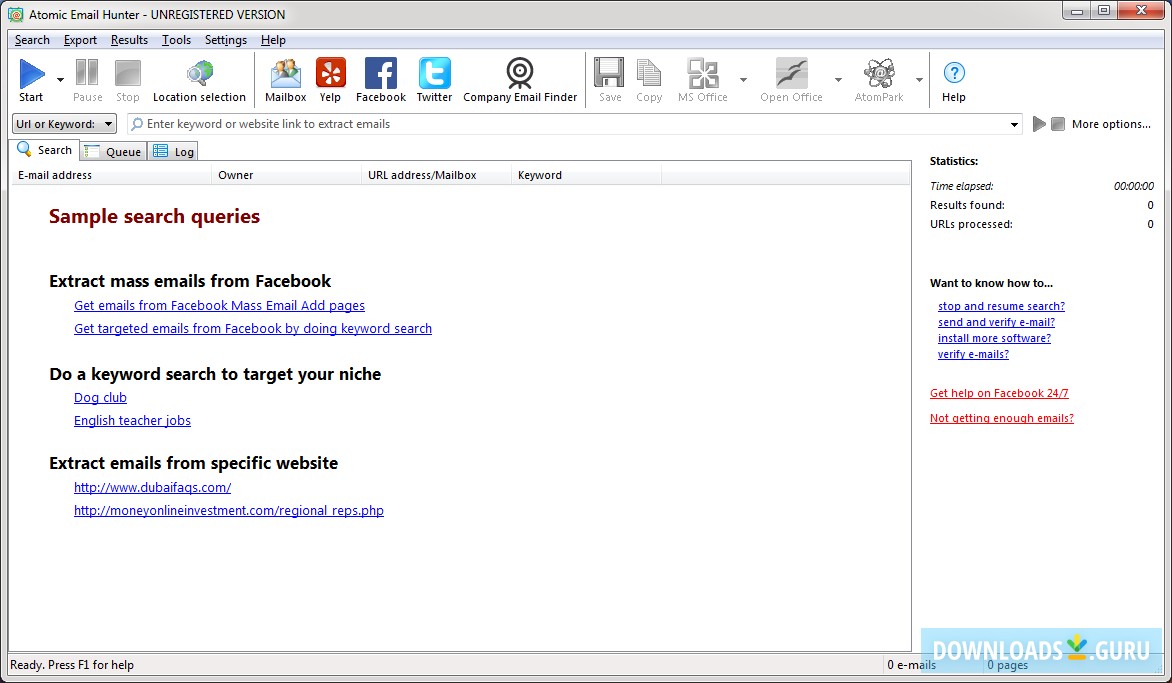1172x683 pixels.
Task: Click the small stop square near More options
Action: coord(1058,124)
